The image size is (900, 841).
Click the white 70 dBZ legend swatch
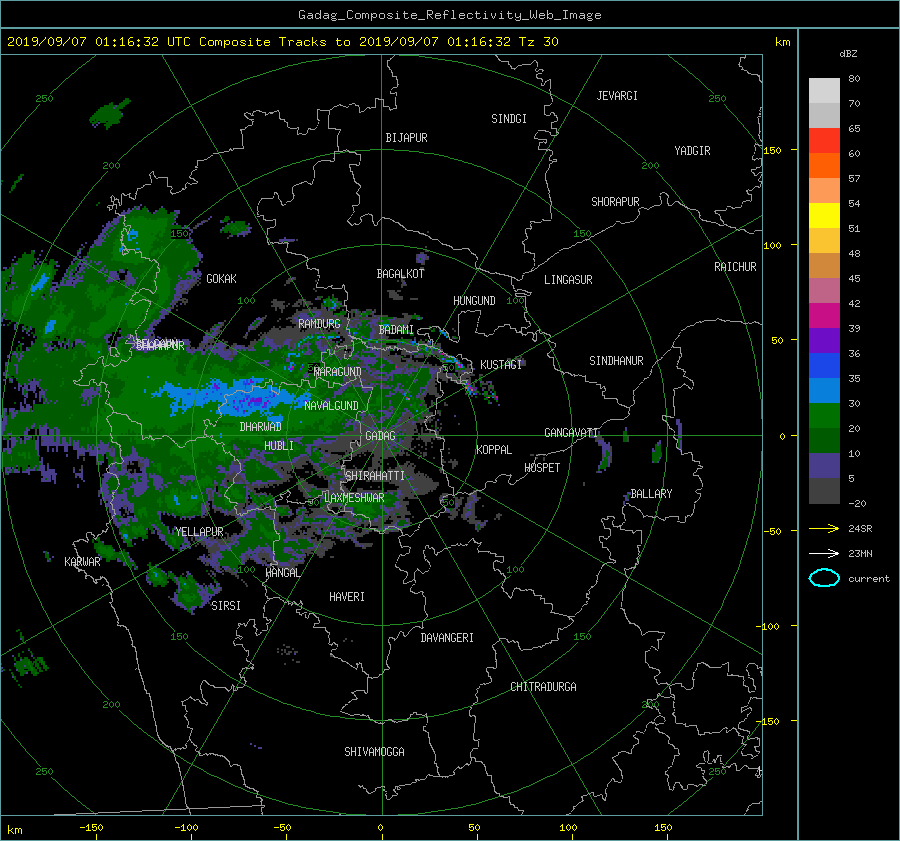pyautogui.click(x=824, y=91)
